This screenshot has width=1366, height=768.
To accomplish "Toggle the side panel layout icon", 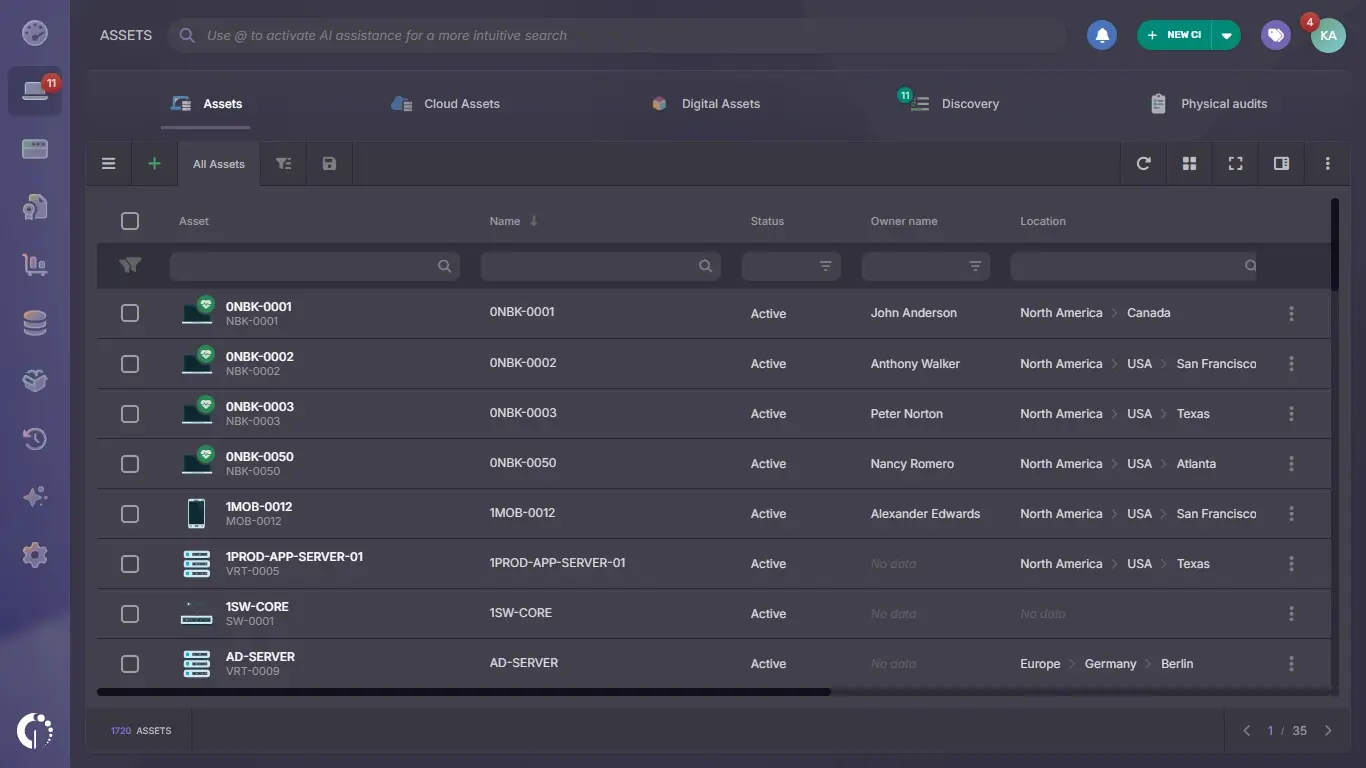I will click(1282, 163).
